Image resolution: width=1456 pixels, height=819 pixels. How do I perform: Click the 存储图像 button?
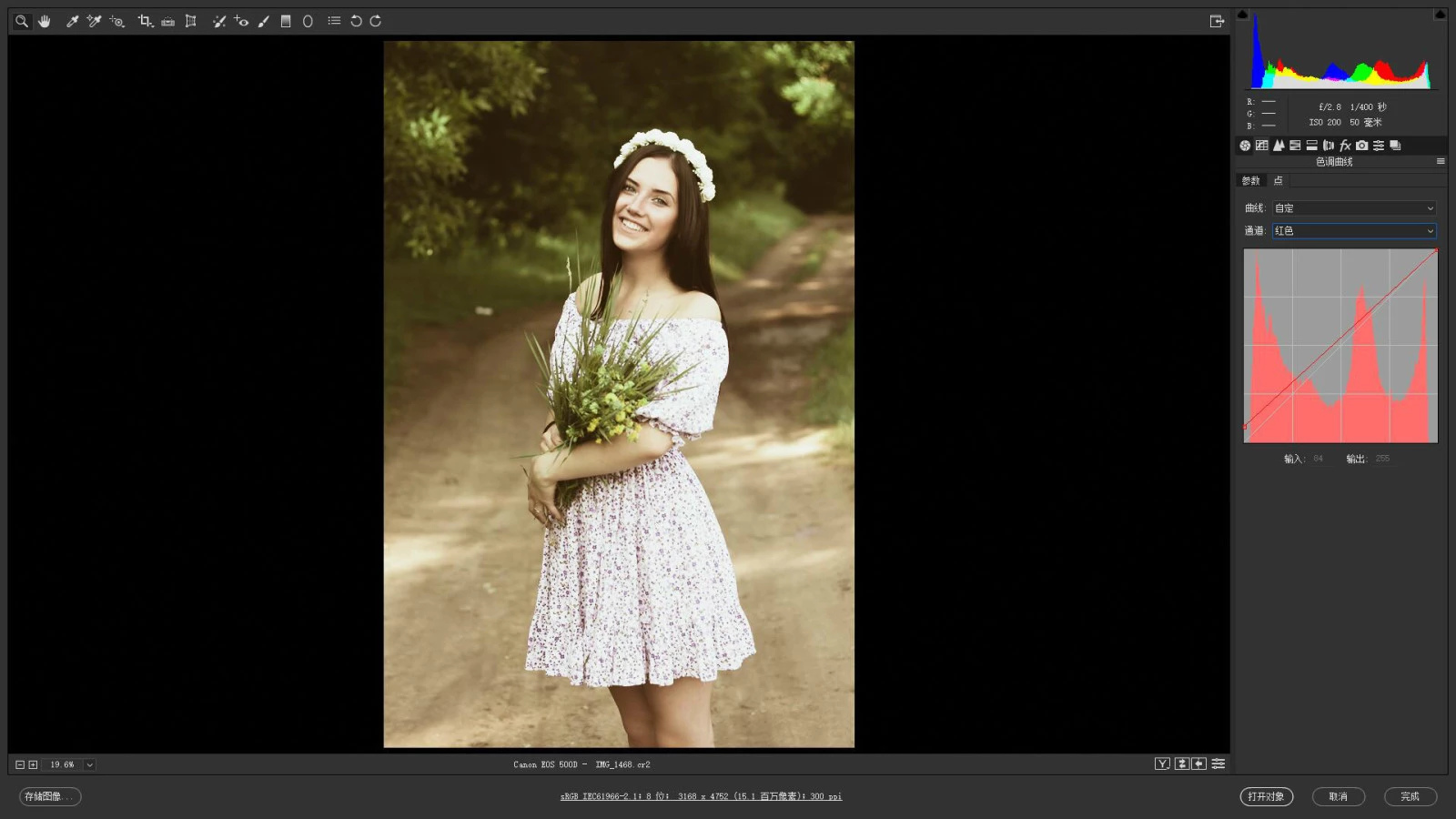click(50, 796)
